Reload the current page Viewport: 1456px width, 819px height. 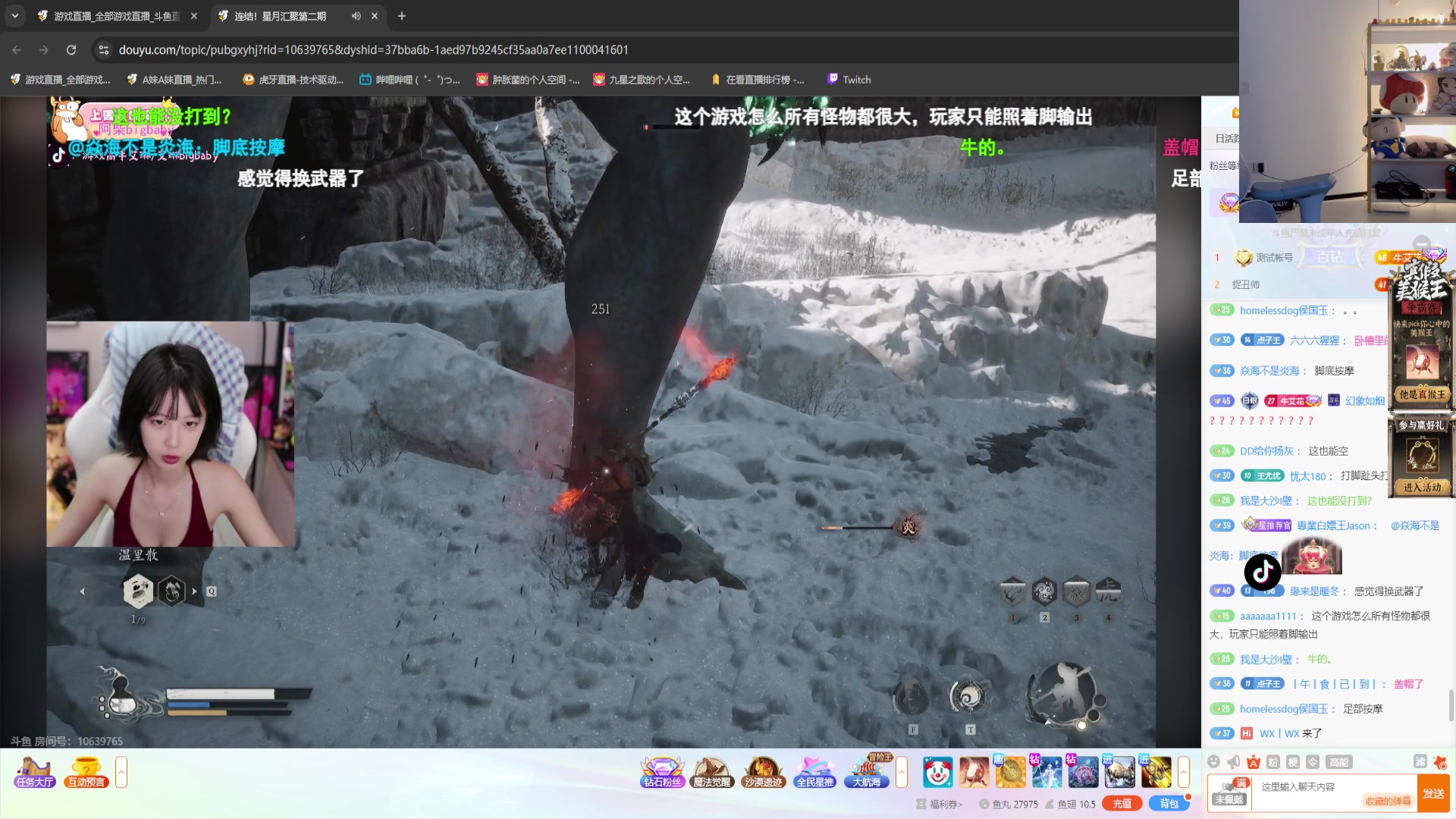click(x=71, y=50)
